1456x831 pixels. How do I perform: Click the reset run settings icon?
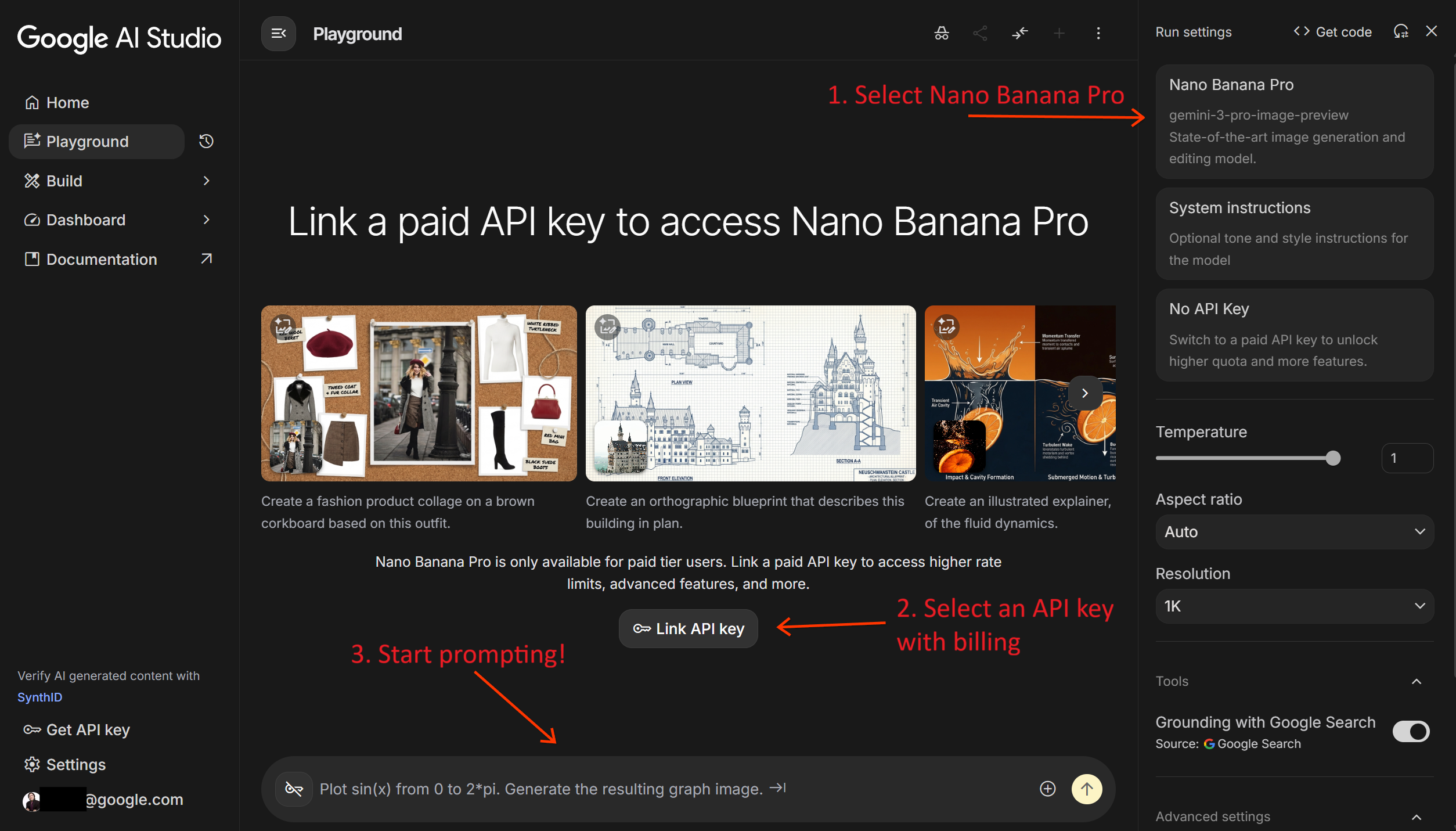click(x=1401, y=31)
